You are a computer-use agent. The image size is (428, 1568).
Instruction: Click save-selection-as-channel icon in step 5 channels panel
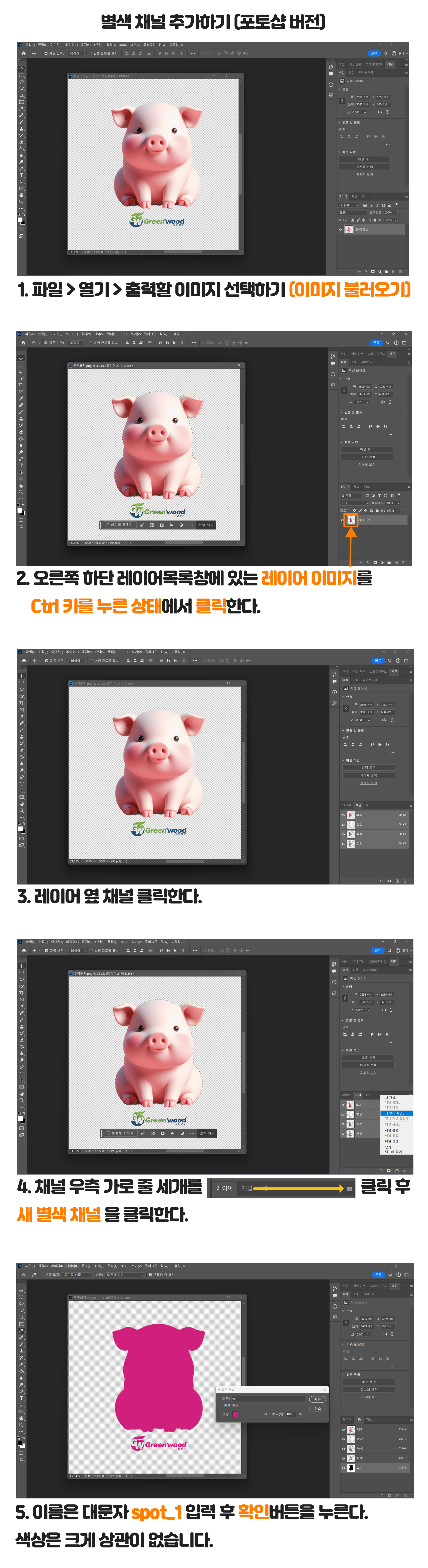(x=390, y=1496)
